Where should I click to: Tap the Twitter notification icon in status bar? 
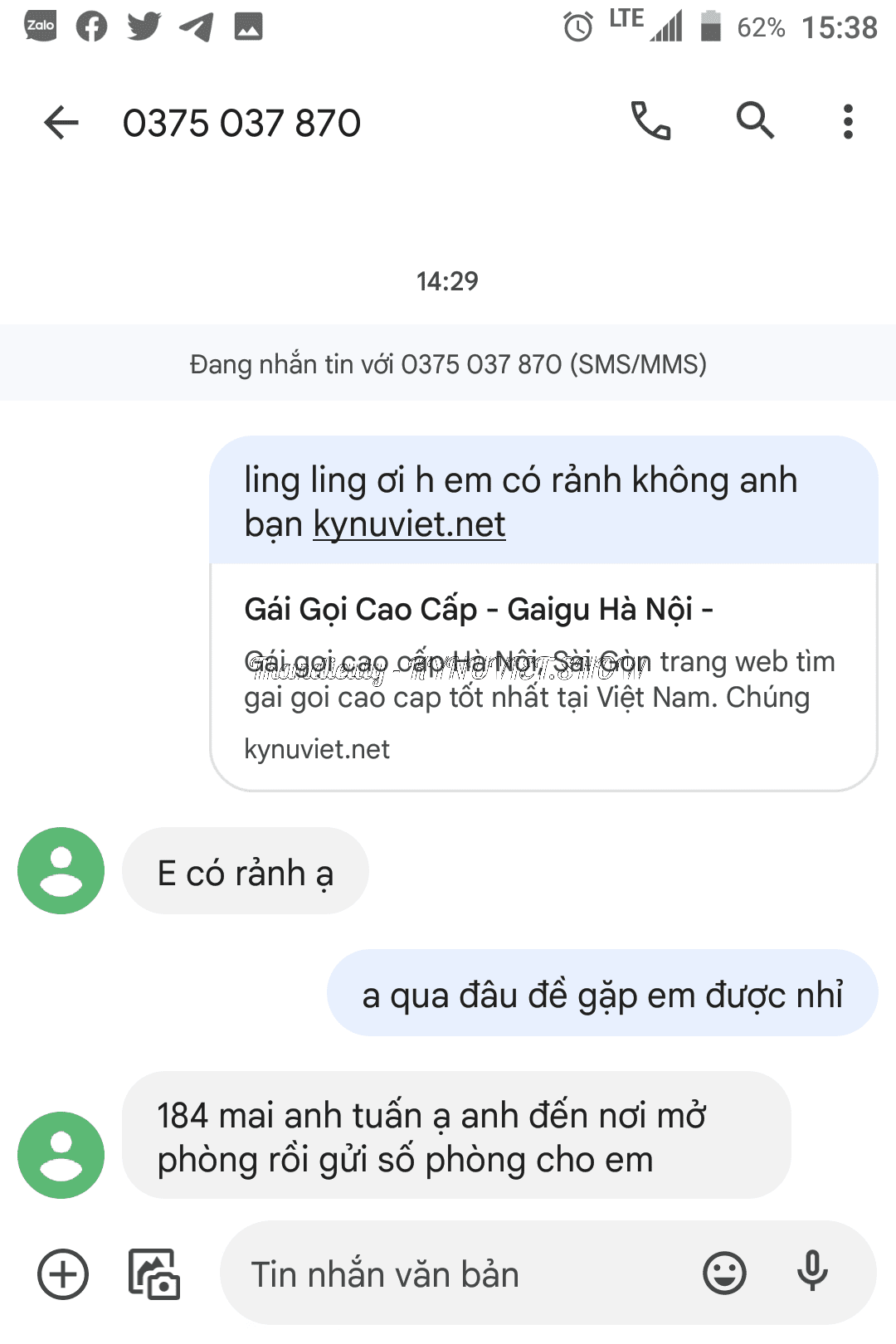coord(144,26)
